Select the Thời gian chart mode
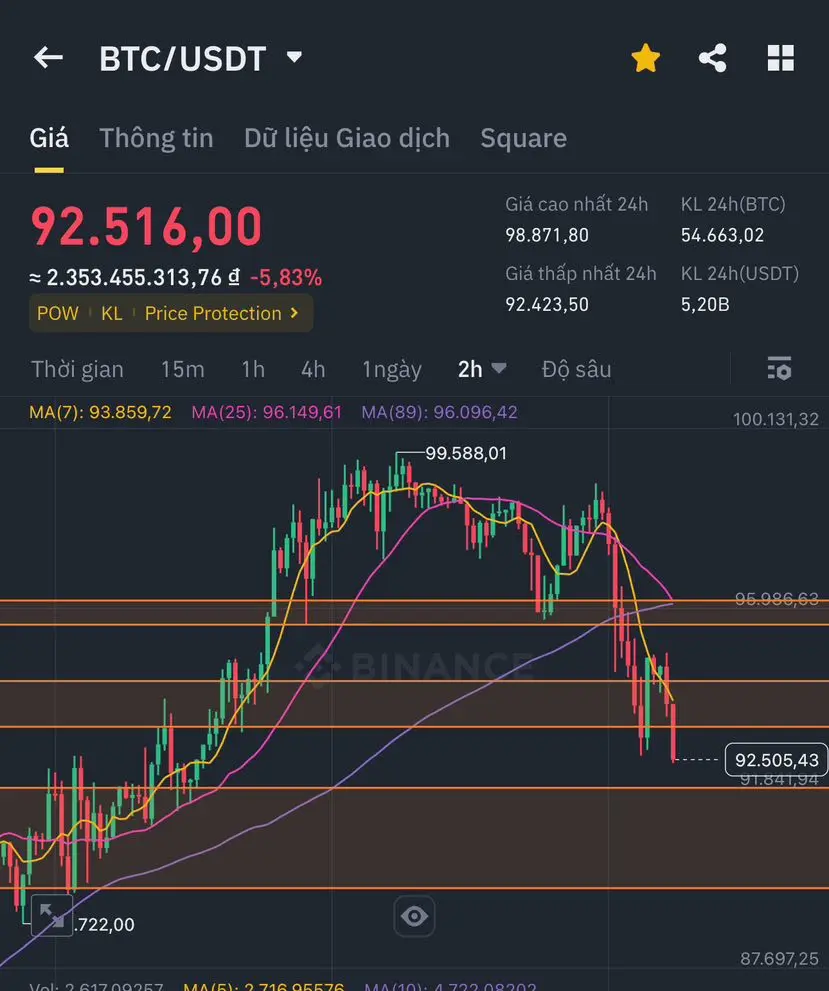The image size is (829, 991). 78,369
